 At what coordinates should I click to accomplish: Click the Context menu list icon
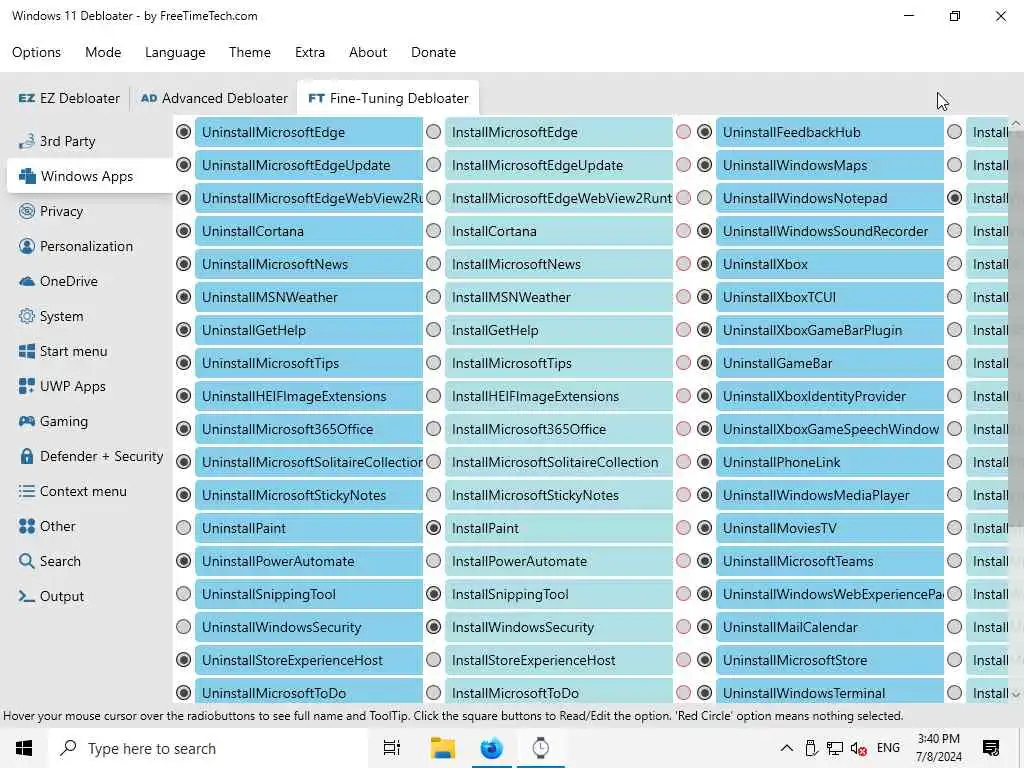[26, 491]
